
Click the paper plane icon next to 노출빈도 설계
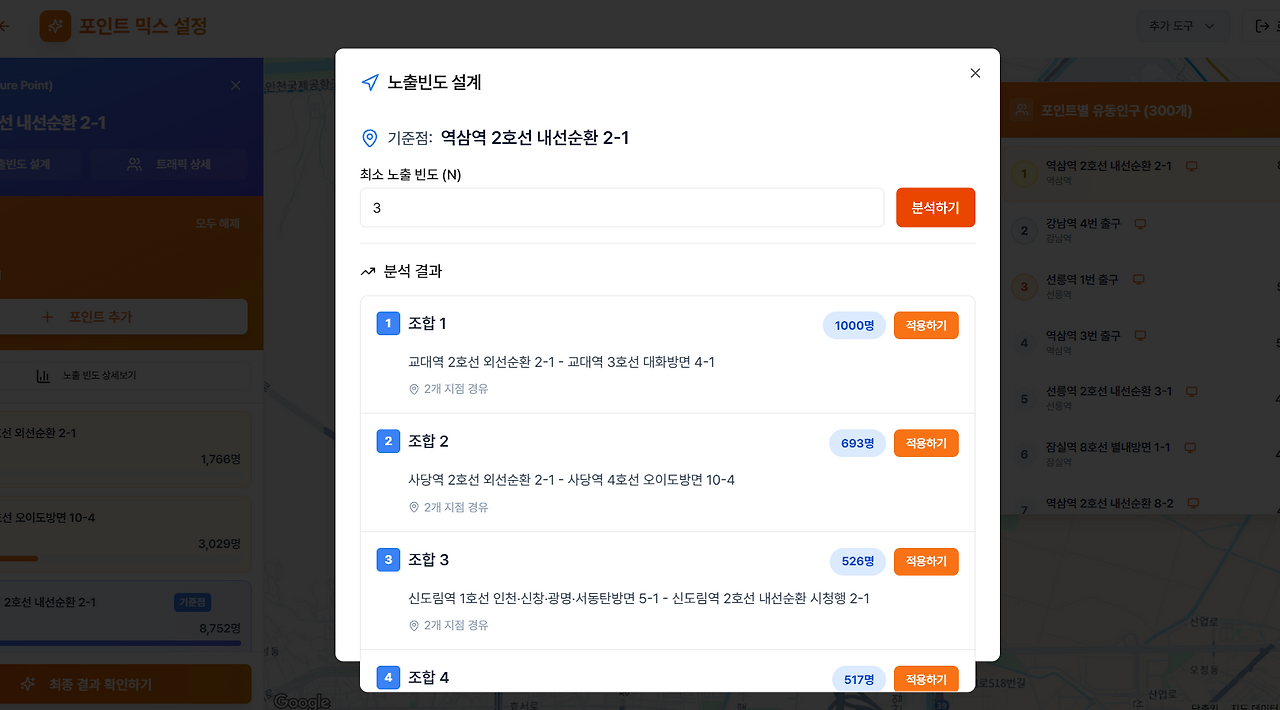370,82
